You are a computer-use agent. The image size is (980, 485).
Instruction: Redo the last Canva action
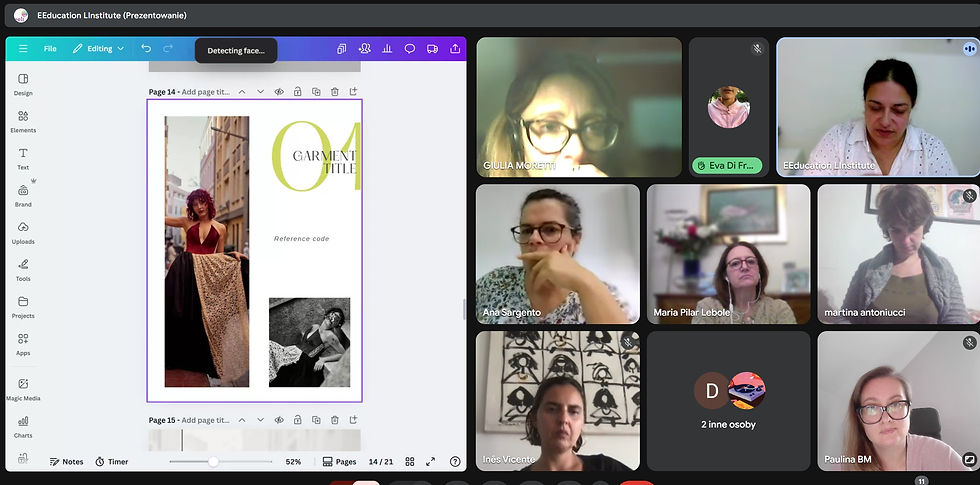click(168, 49)
